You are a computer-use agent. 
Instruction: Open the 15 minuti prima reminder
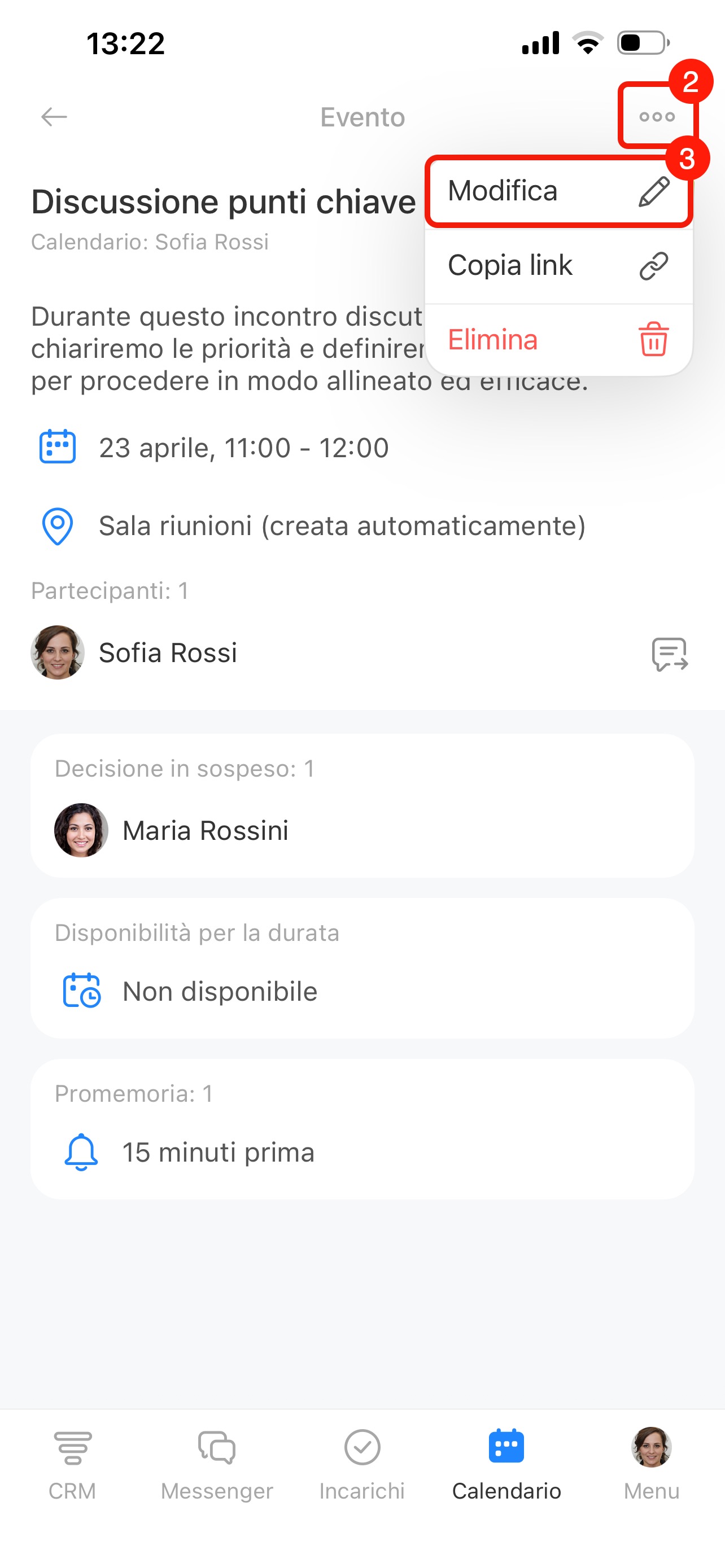(219, 1152)
